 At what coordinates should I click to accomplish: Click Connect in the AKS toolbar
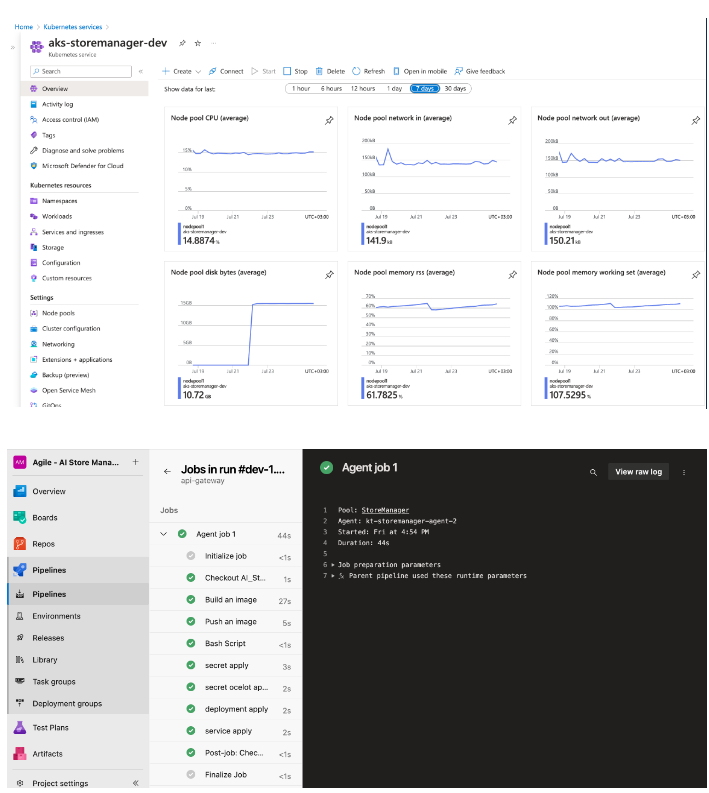point(226,71)
